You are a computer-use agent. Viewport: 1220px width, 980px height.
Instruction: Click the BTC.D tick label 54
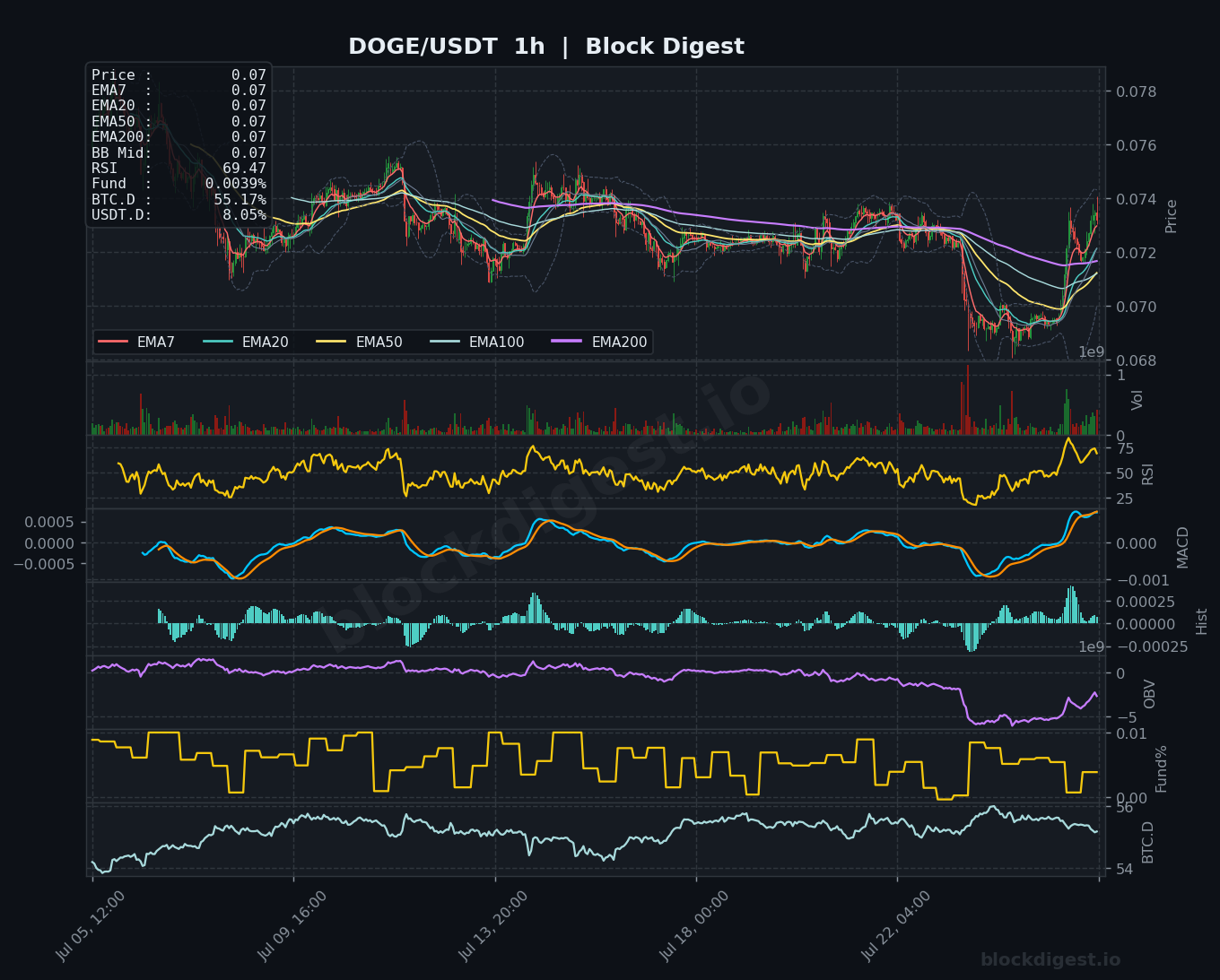tap(1125, 869)
